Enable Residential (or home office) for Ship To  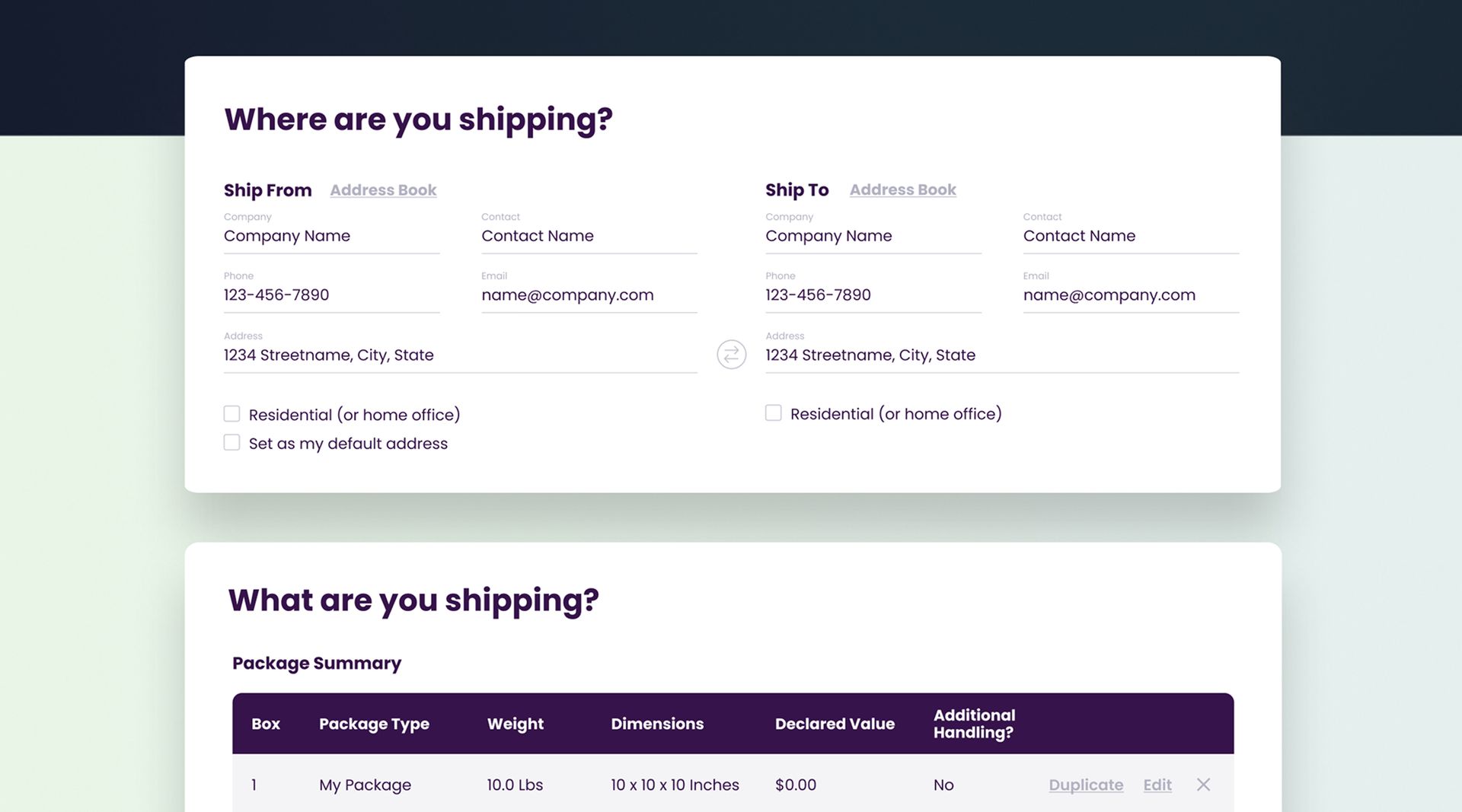tap(773, 412)
